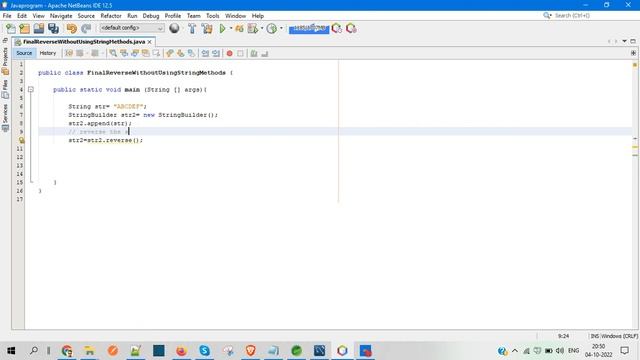Collapse the main method code fold

click(x=31, y=89)
